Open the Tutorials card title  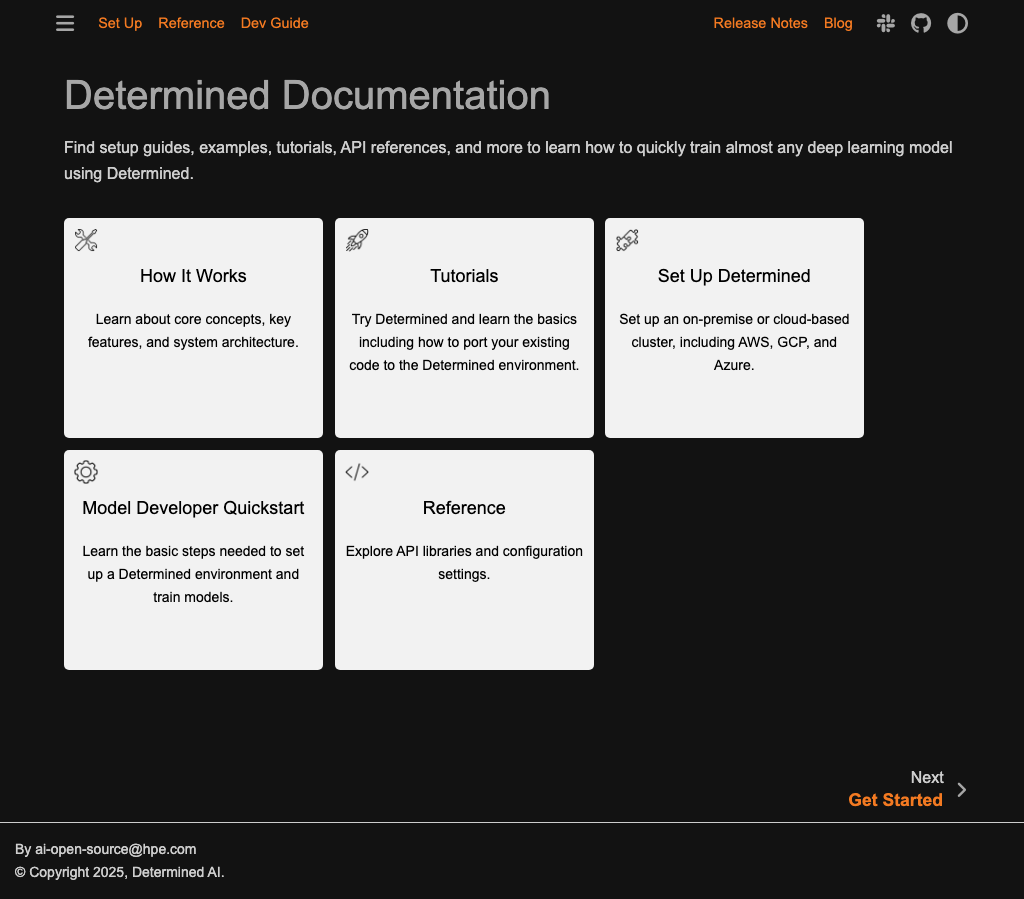pos(464,276)
